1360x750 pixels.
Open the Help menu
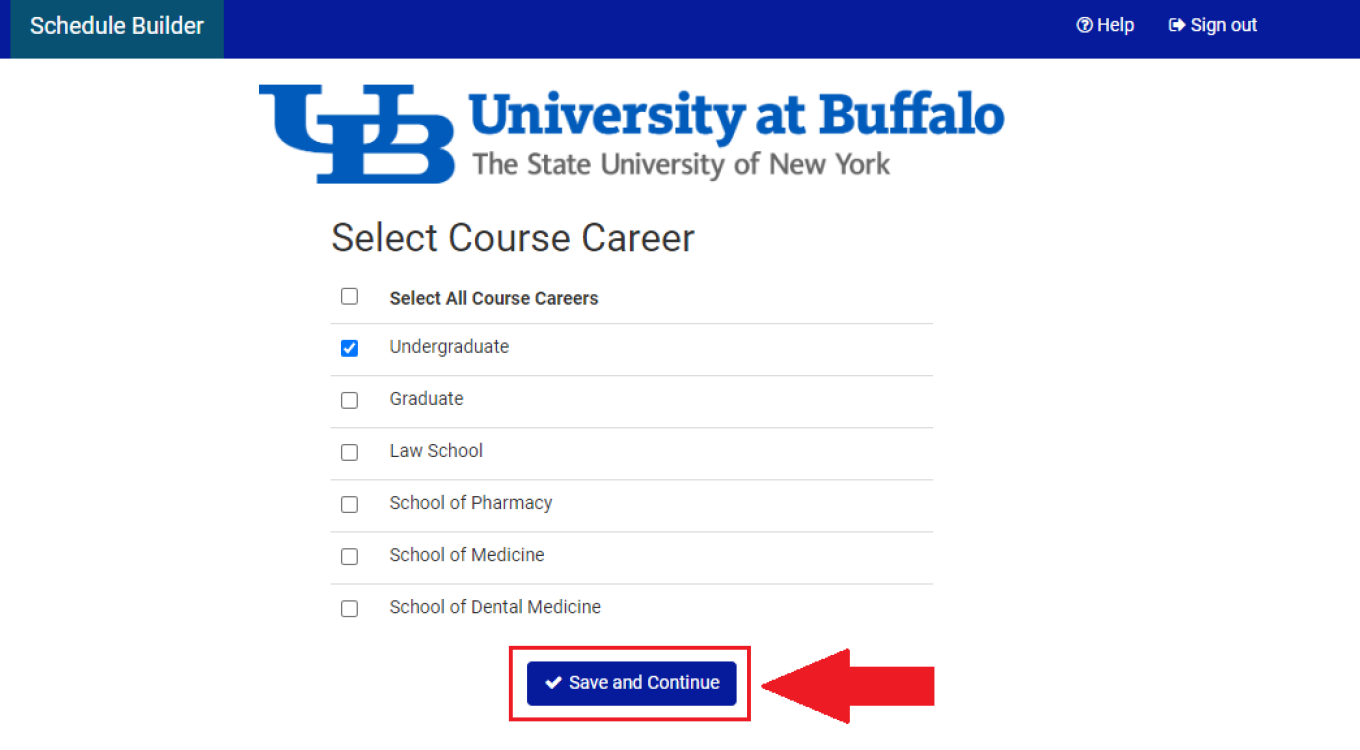tap(1105, 24)
